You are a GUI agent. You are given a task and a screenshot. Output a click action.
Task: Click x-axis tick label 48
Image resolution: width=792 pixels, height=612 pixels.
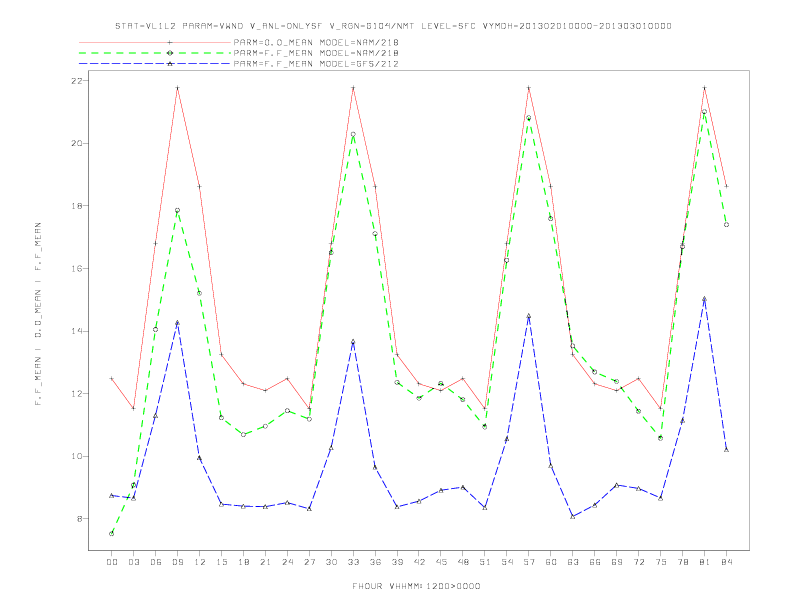463,562
